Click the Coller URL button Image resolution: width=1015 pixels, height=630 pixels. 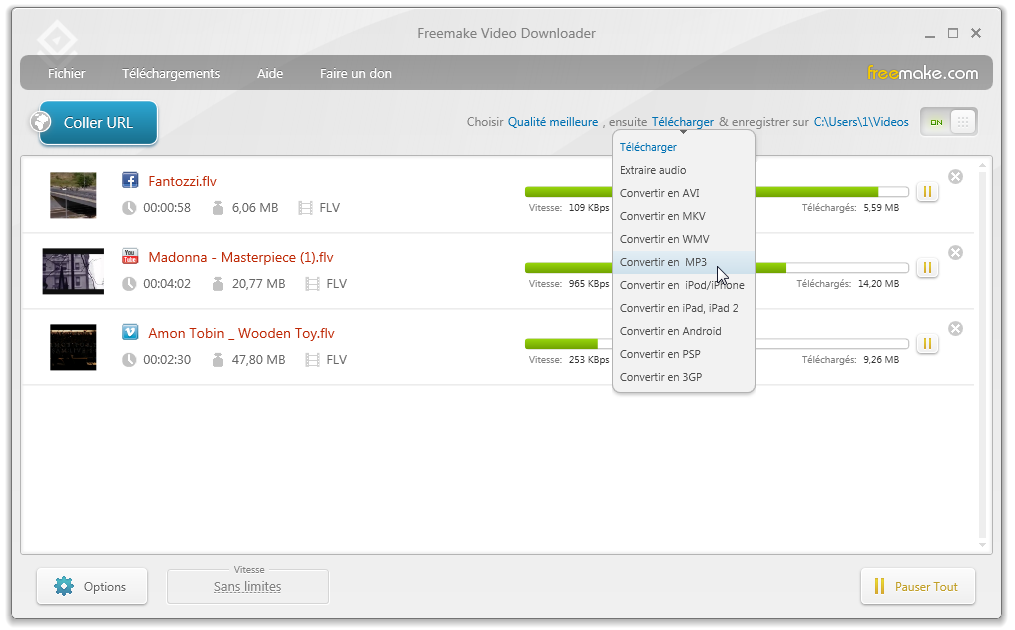98,122
